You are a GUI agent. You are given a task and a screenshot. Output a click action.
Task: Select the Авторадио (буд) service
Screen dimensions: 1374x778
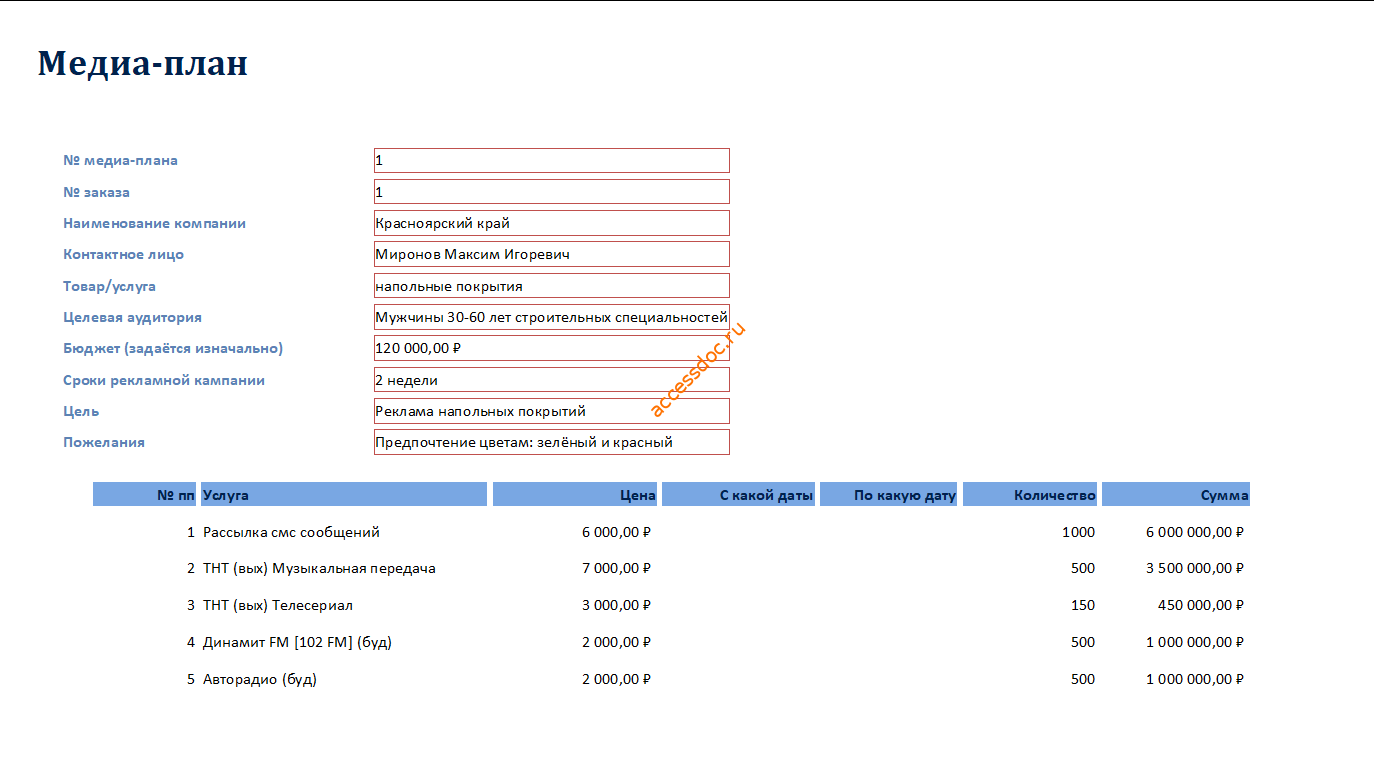[260, 679]
